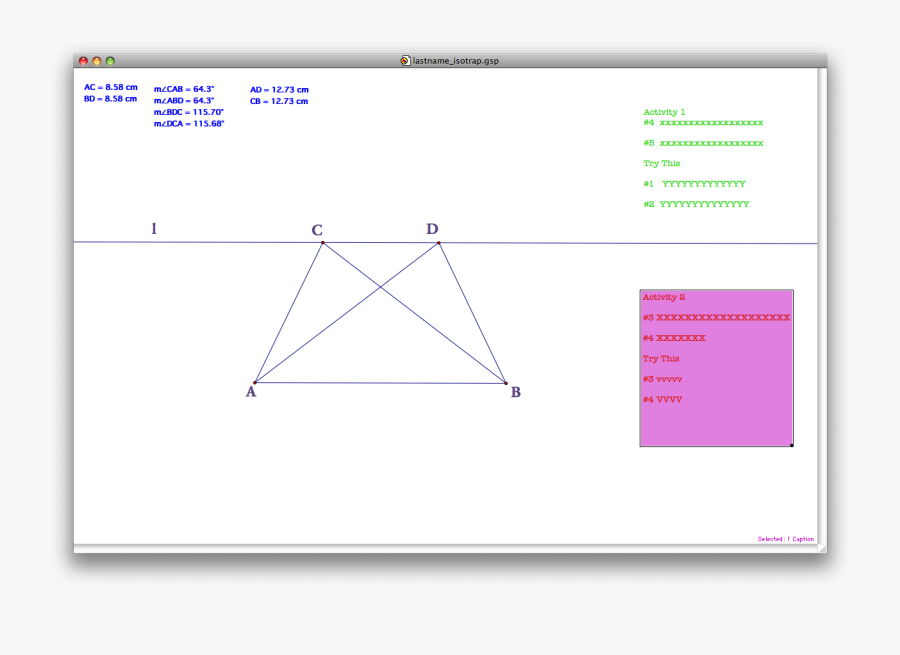The image size is (900, 655).
Task: Select segment AB at the triangle base
Action: point(382,381)
